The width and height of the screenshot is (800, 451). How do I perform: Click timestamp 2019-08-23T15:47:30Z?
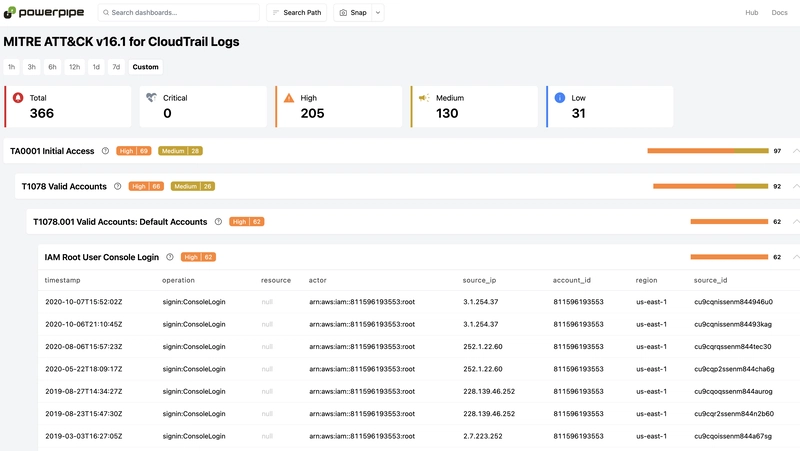click(84, 414)
